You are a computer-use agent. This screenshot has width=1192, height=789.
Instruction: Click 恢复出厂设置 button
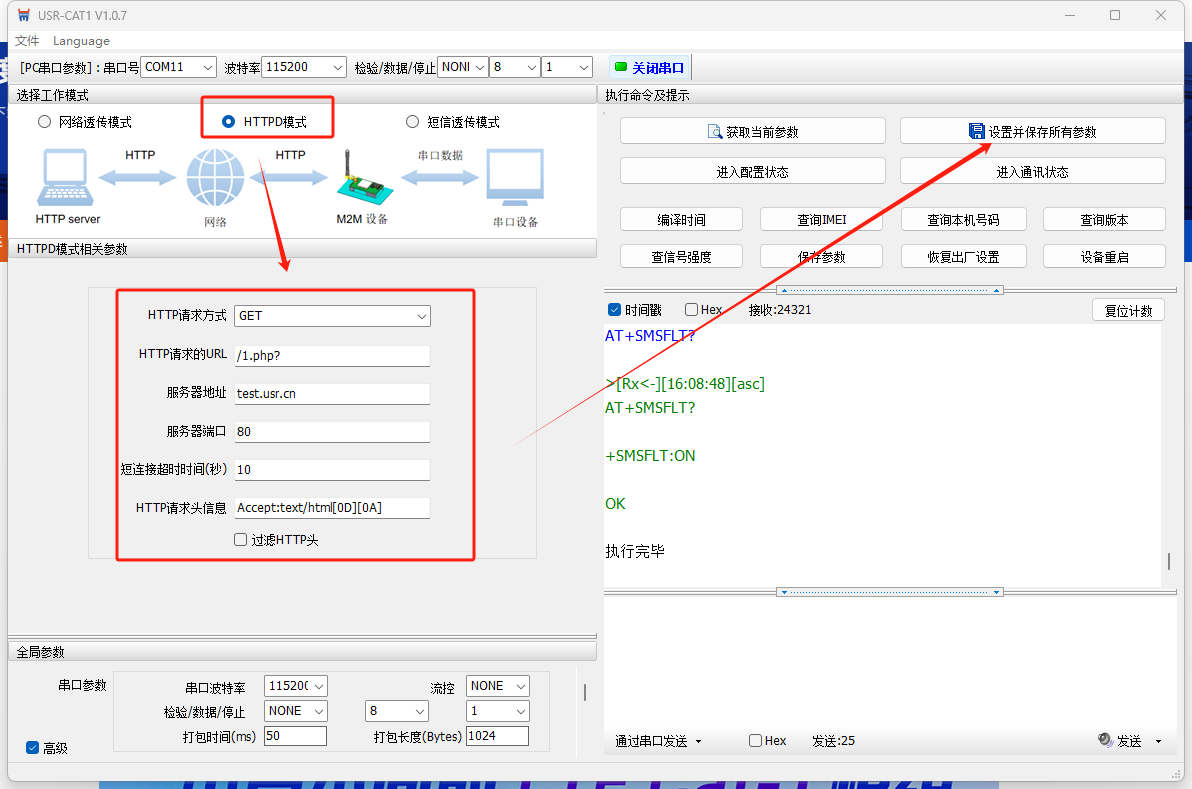click(x=963, y=257)
